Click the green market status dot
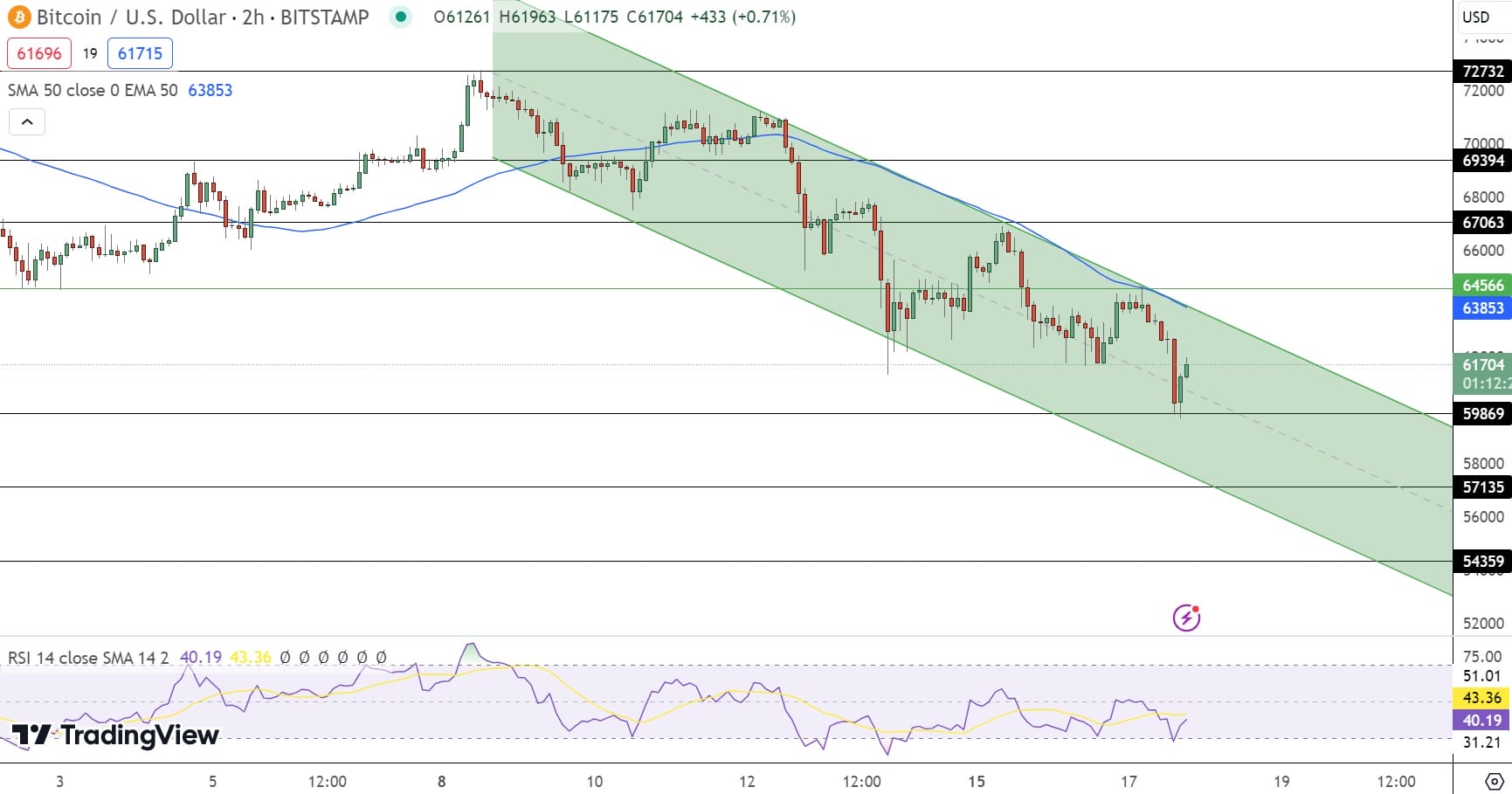 [399, 16]
